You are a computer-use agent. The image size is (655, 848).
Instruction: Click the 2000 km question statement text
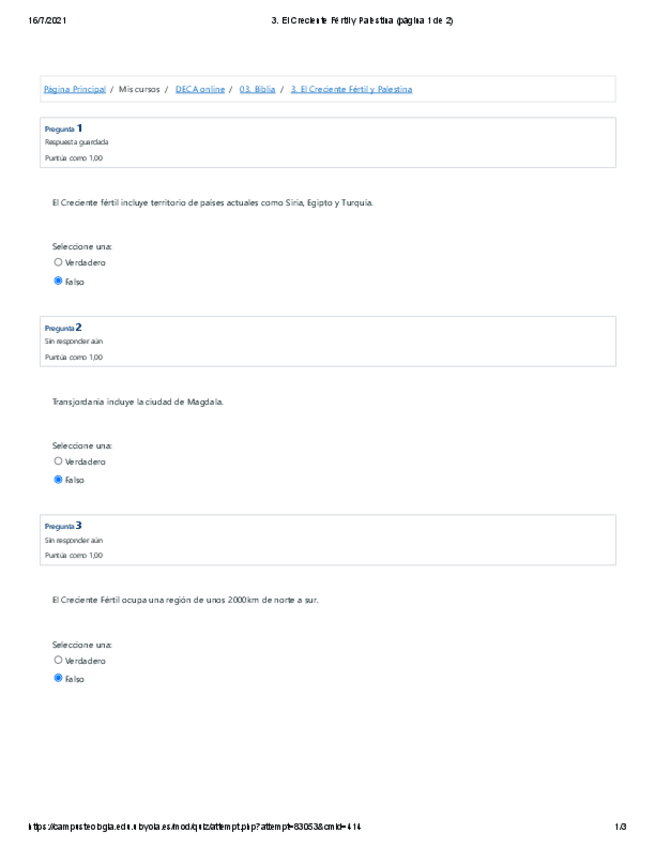click(x=185, y=600)
